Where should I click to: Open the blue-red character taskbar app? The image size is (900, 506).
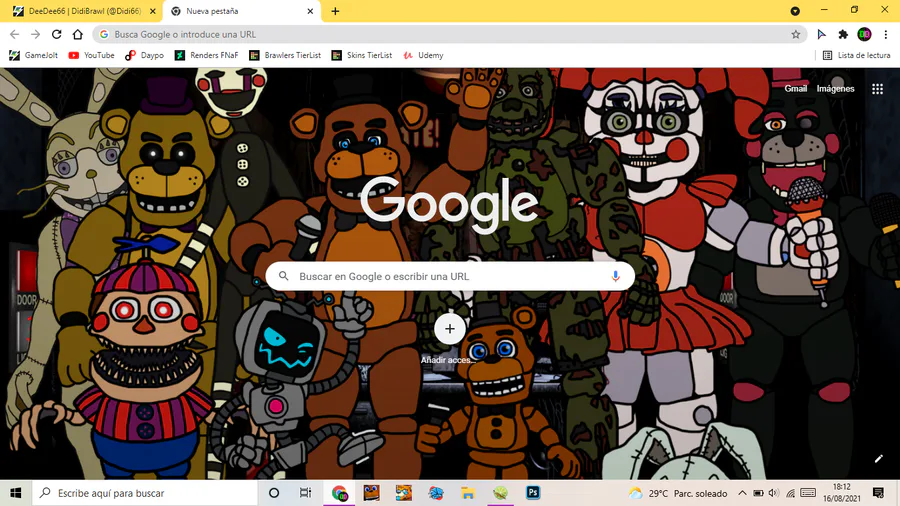coord(436,493)
